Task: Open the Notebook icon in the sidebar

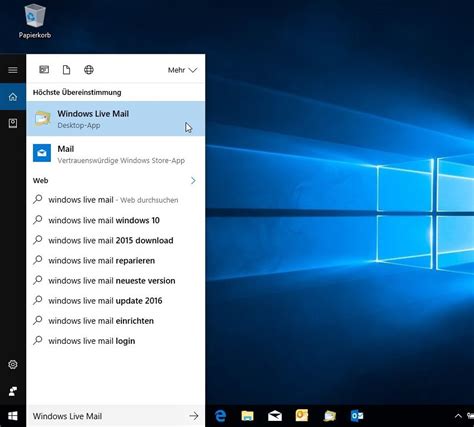Action: click(13, 123)
